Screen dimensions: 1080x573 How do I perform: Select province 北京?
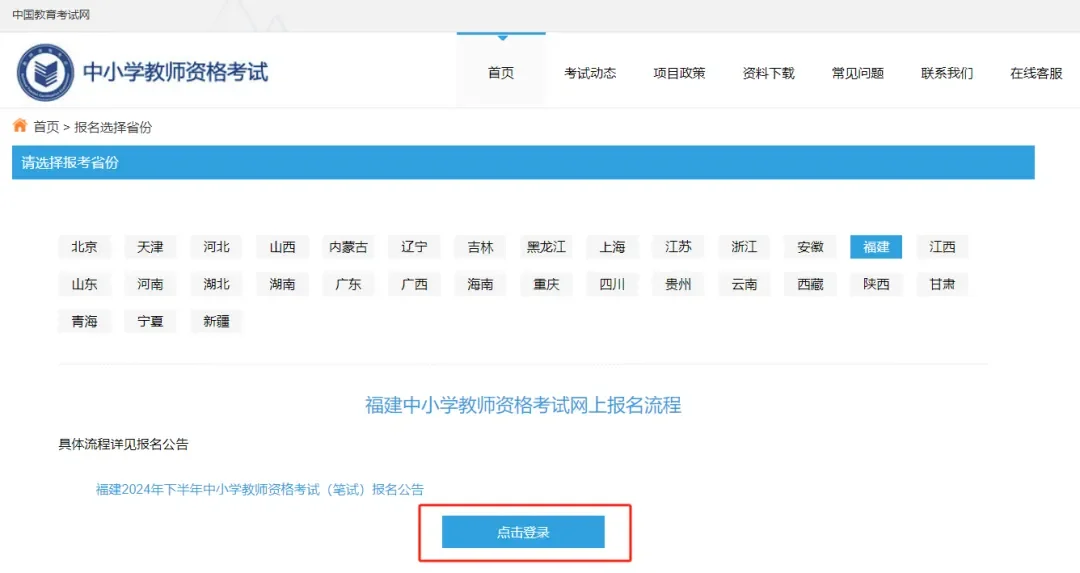click(x=84, y=247)
